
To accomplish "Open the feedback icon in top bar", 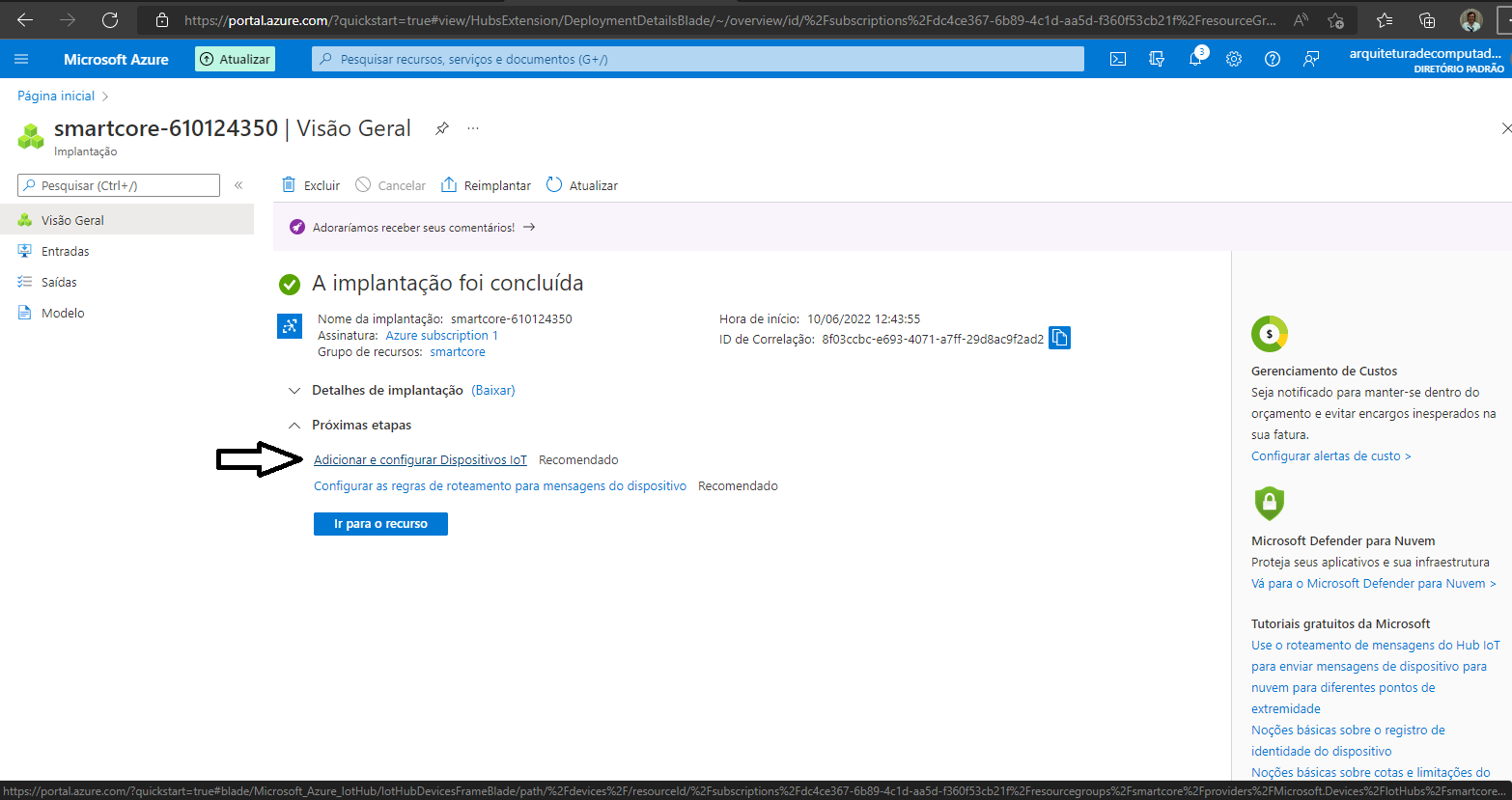I will (x=1311, y=59).
